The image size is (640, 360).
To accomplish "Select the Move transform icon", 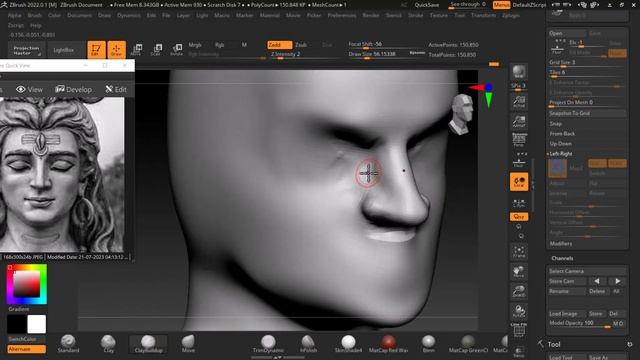I will pos(136,50).
